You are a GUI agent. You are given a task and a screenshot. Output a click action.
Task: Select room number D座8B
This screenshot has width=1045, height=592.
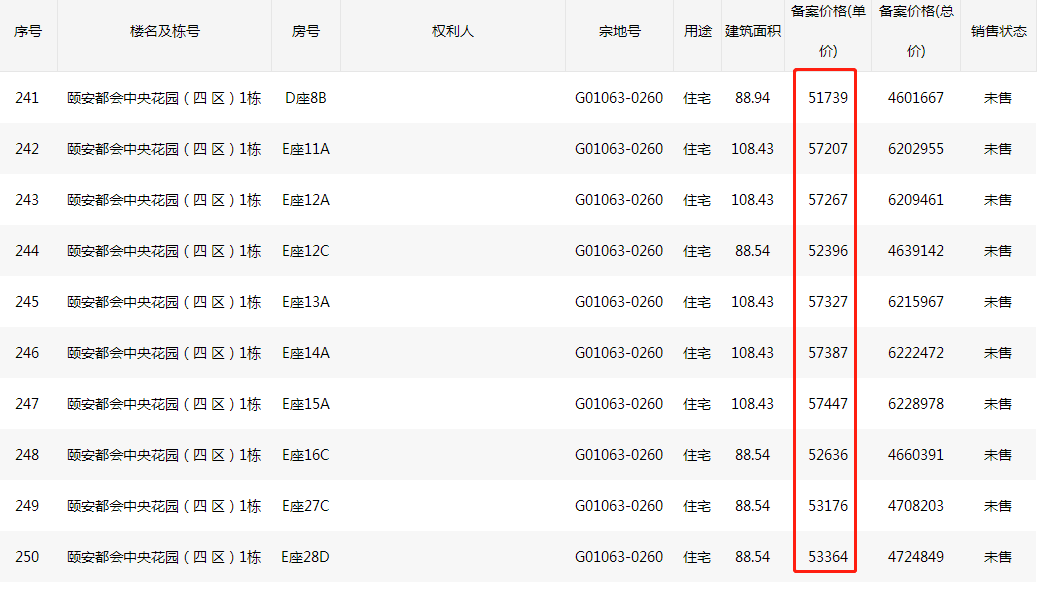pyautogui.click(x=306, y=98)
